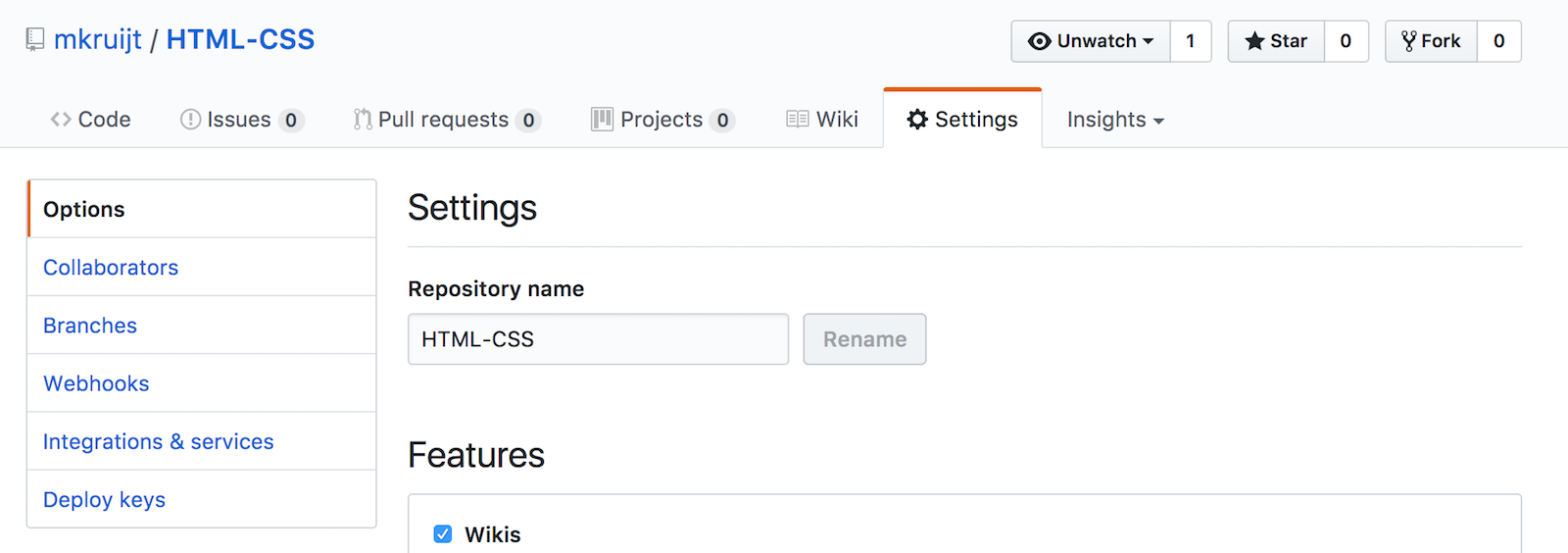Screen dimensions: 1568x553
Task: Switch to the Issues tab
Action: 241,120
